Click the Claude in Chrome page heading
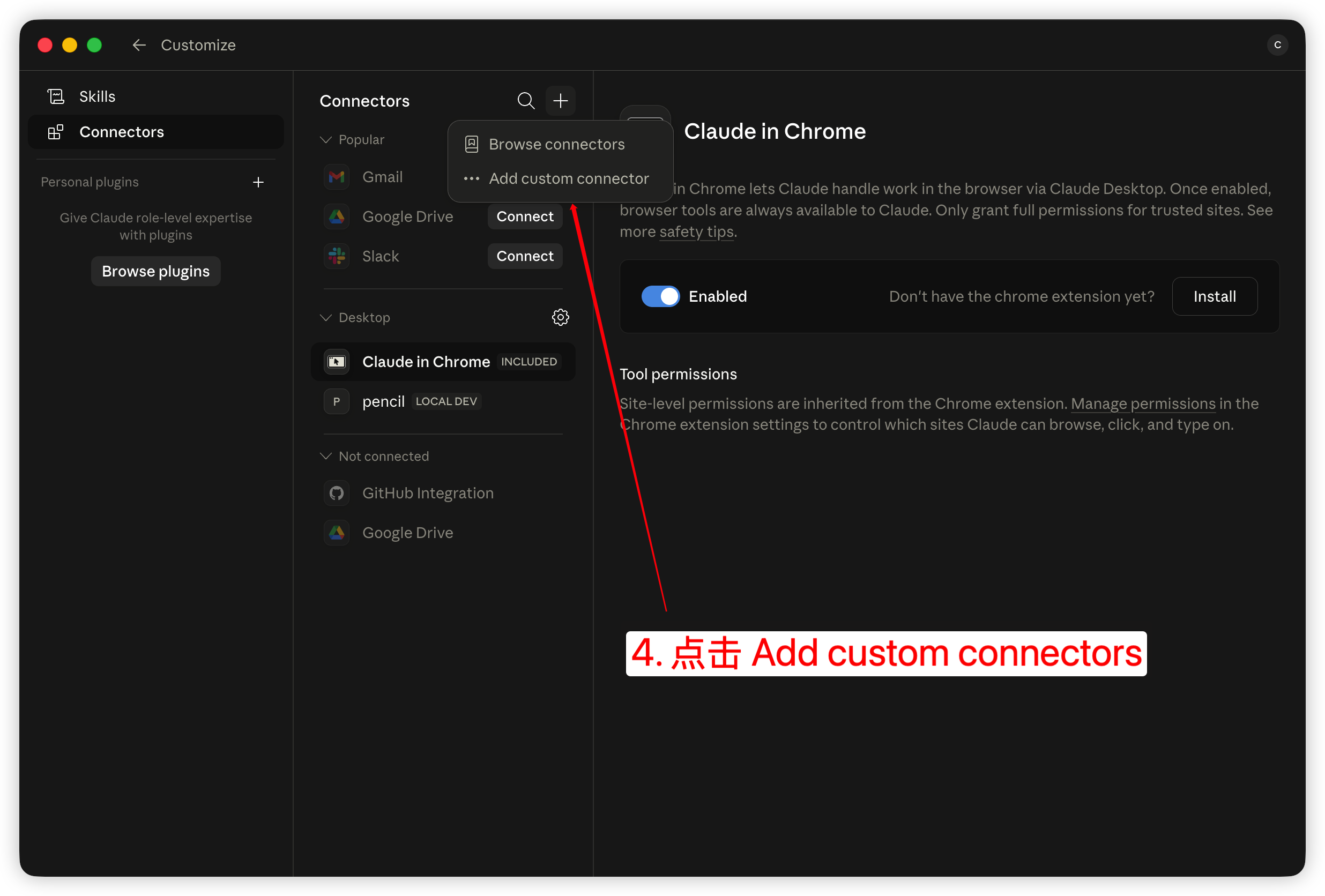Image resolution: width=1325 pixels, height=896 pixels. click(x=774, y=131)
